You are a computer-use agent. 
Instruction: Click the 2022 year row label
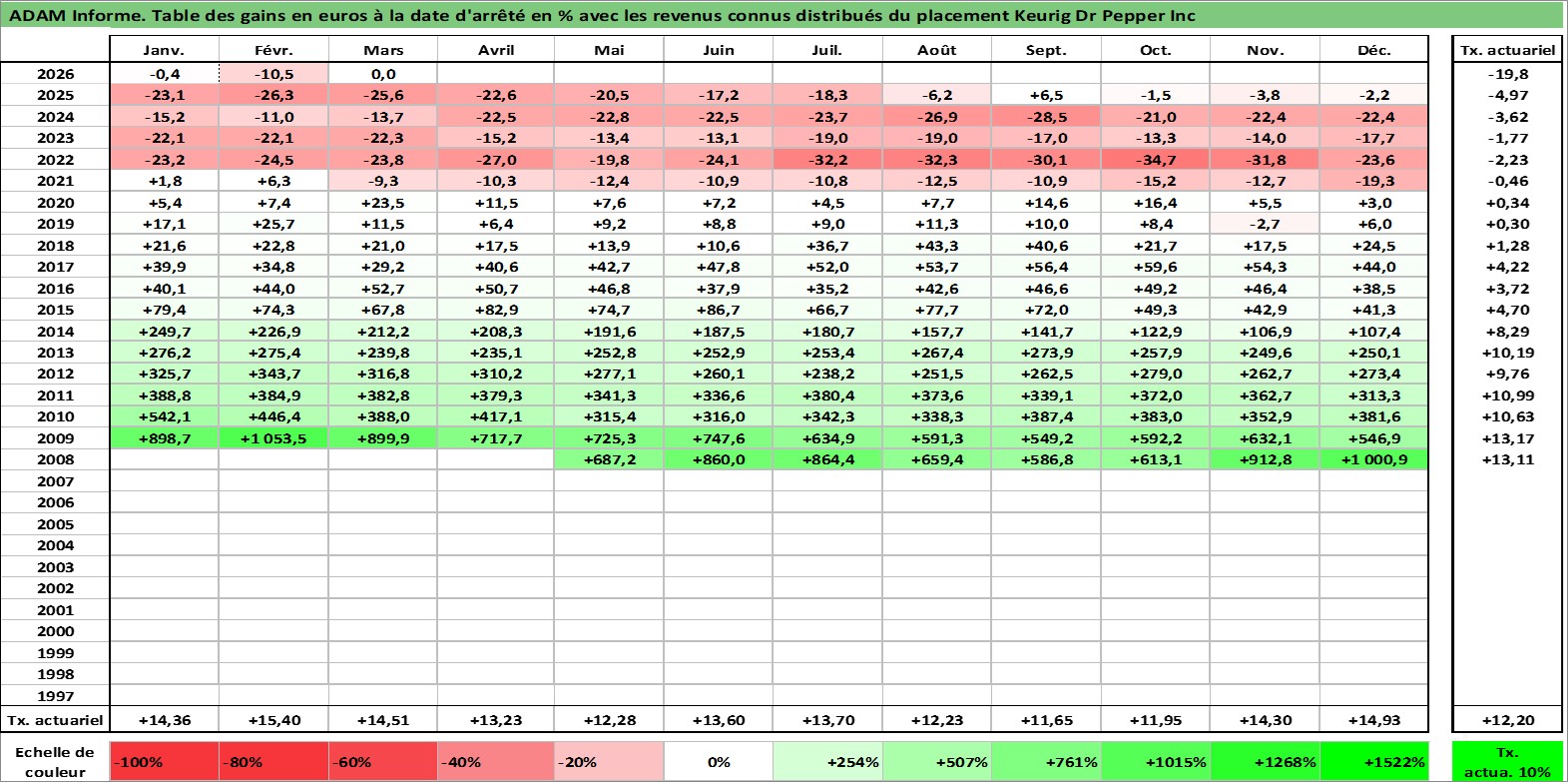(x=55, y=160)
